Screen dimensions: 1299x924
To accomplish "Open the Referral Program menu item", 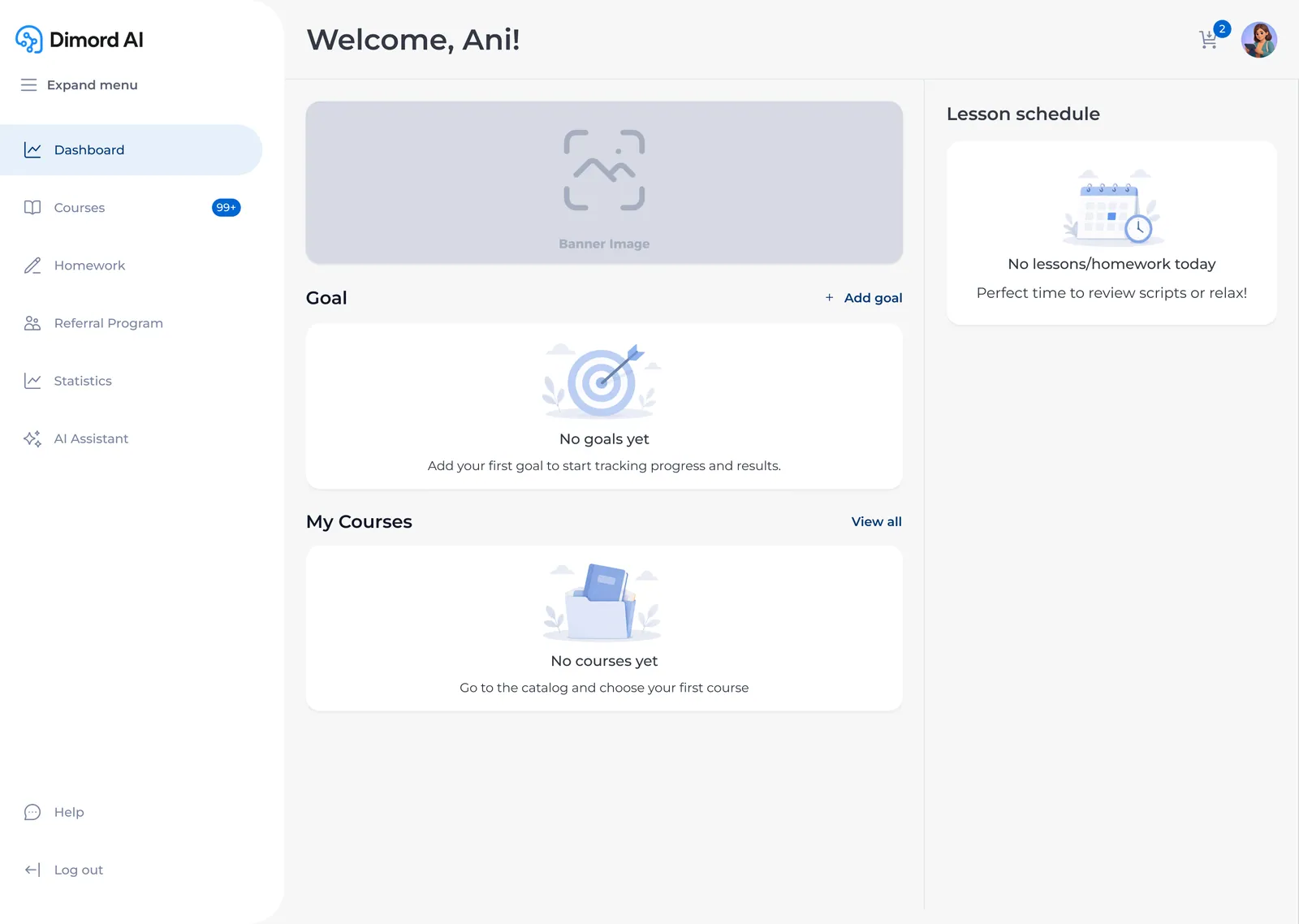I will point(132,323).
